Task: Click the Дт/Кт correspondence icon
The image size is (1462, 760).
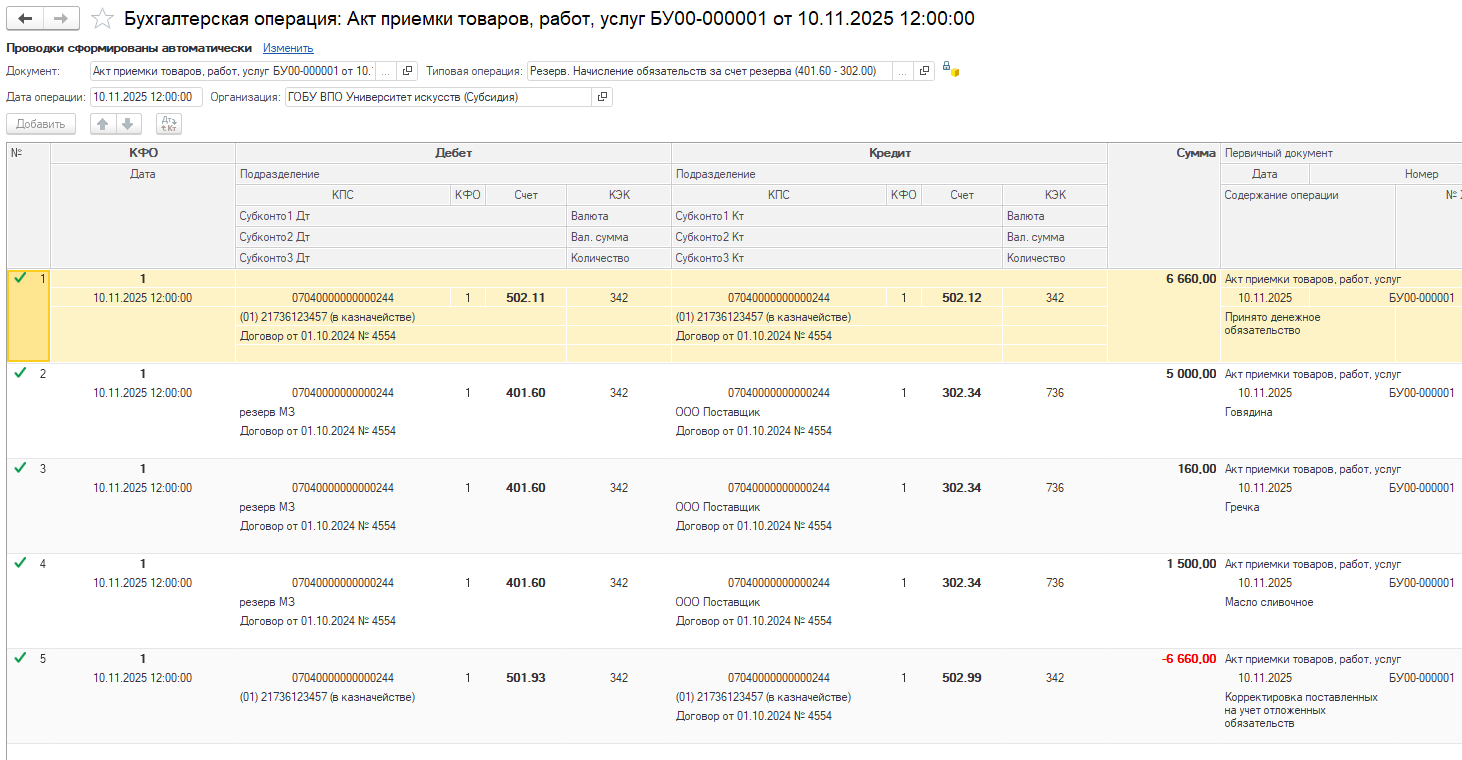Action: (x=169, y=124)
